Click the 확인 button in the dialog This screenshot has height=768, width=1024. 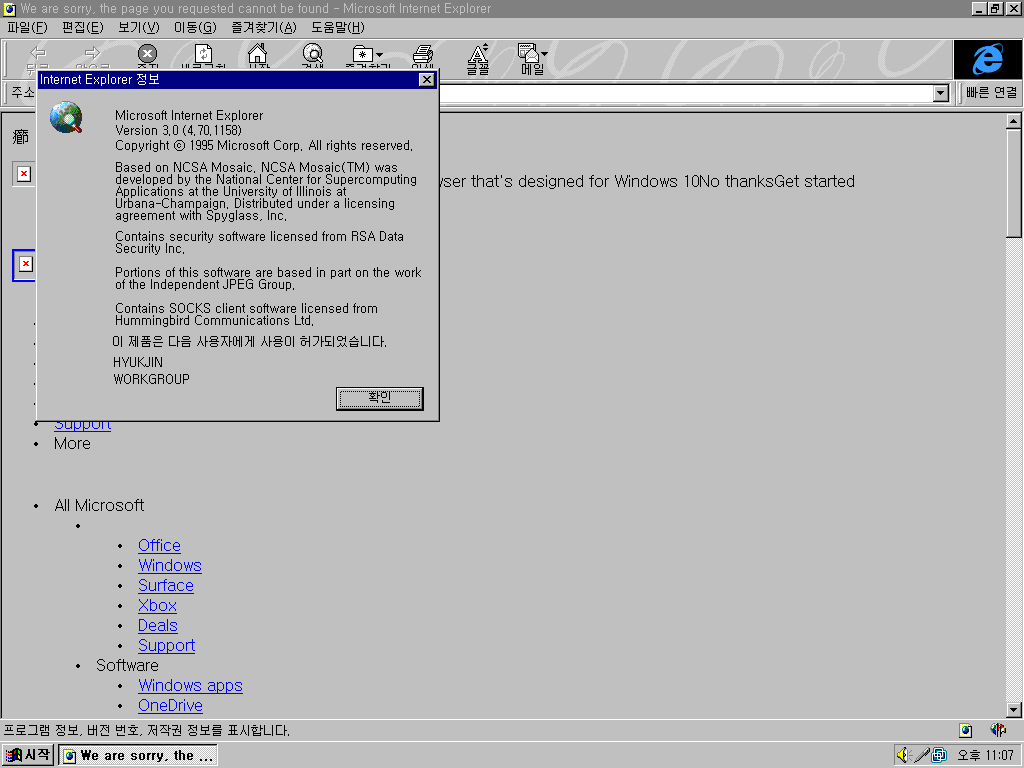(x=379, y=398)
